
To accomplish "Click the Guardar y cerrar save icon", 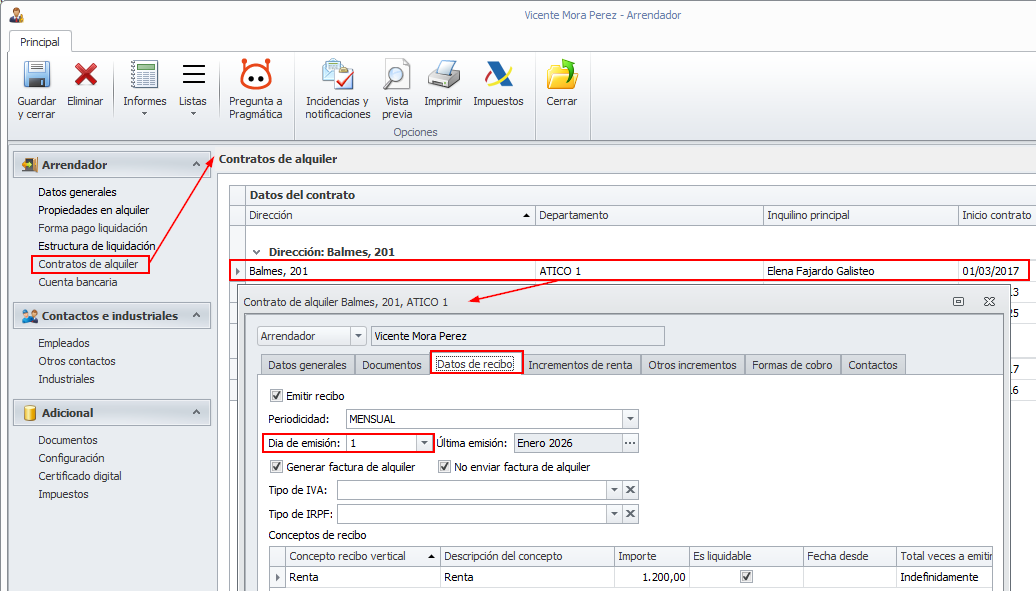I will 36,75.
